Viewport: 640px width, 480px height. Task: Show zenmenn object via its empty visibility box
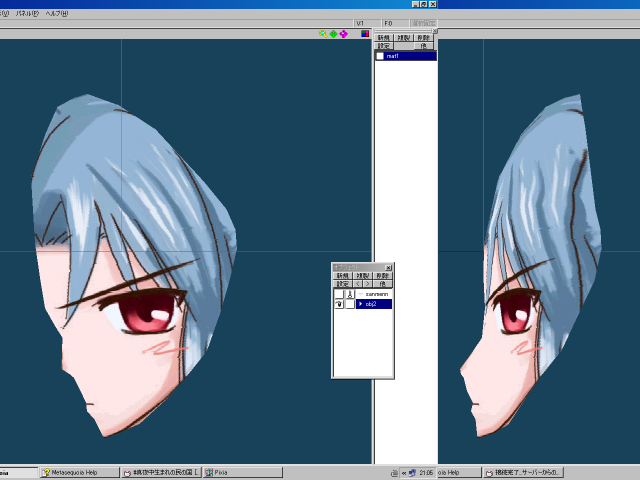[339, 294]
